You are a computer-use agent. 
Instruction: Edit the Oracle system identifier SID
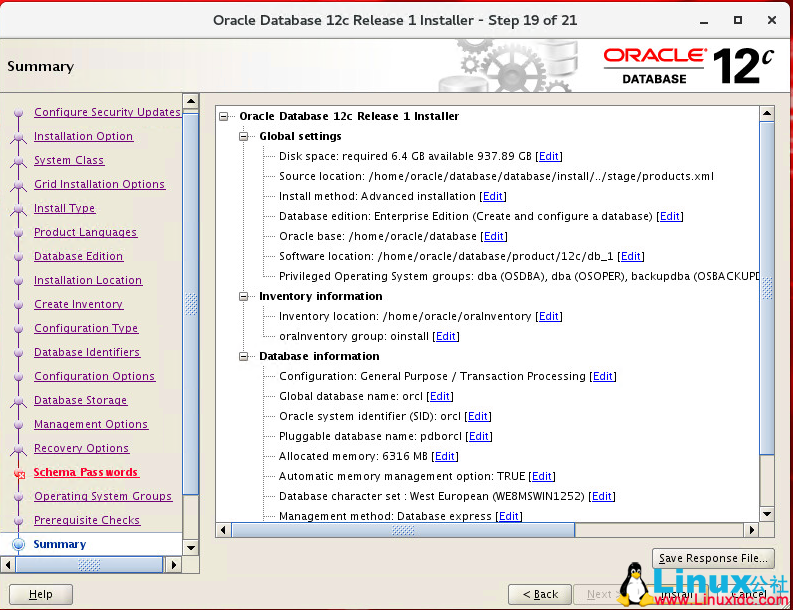pos(478,416)
